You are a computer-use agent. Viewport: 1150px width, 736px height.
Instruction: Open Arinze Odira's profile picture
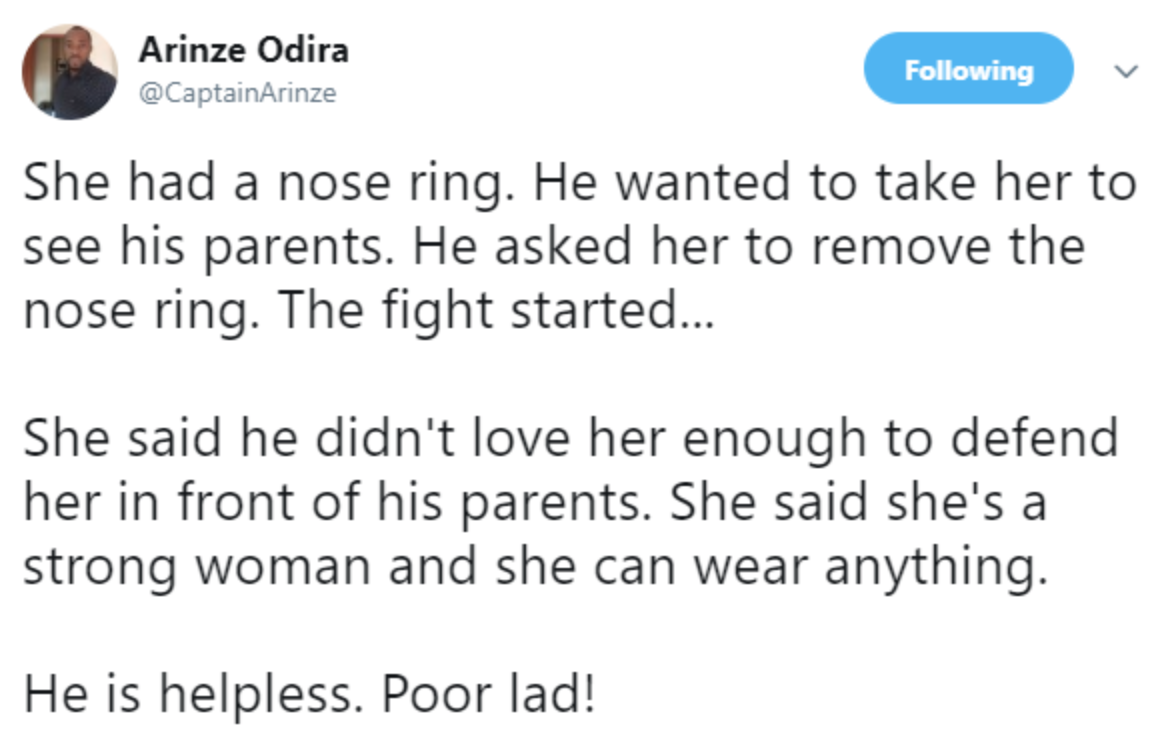click(70, 72)
